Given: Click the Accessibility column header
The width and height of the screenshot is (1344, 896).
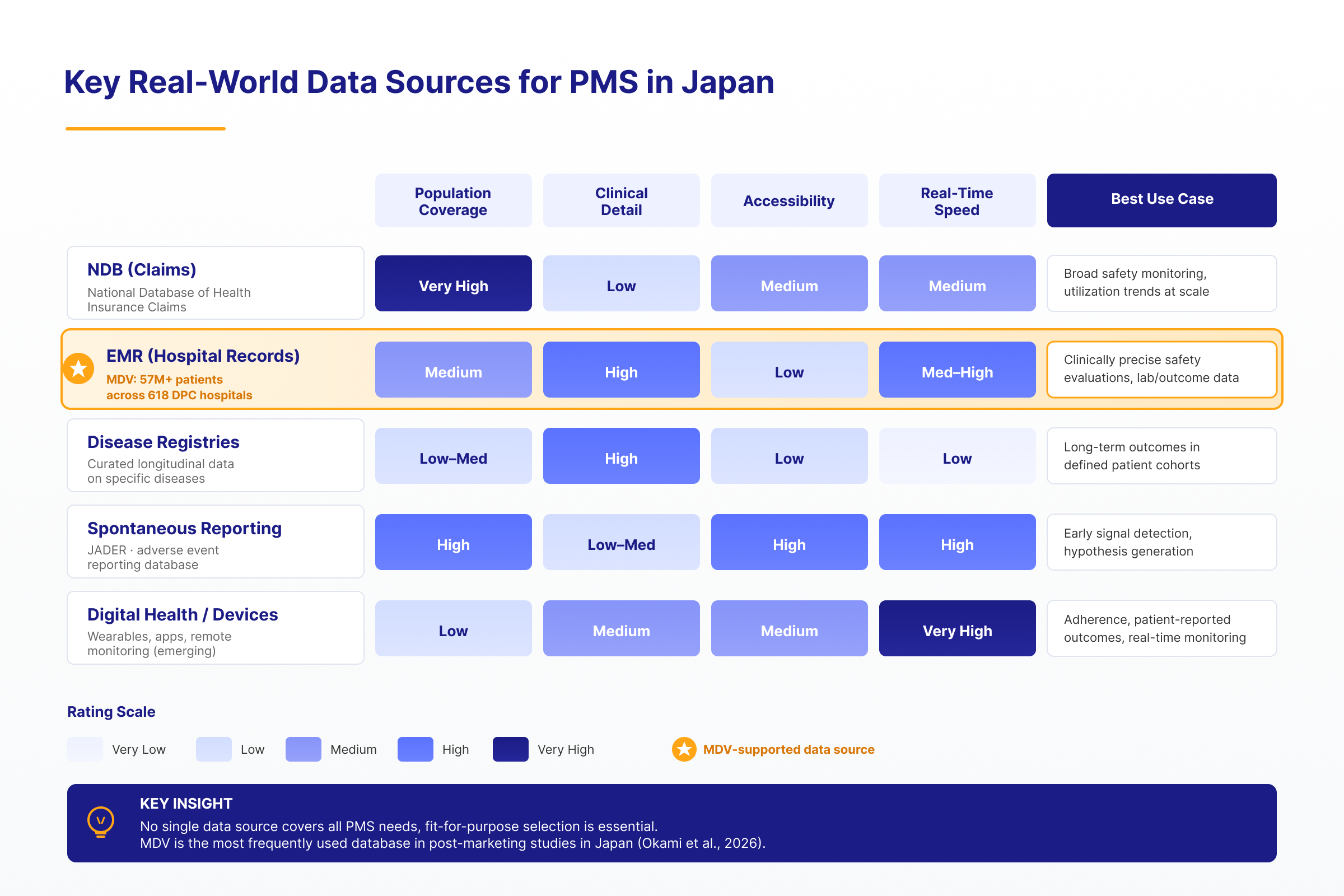Looking at the screenshot, I should tap(789, 200).
